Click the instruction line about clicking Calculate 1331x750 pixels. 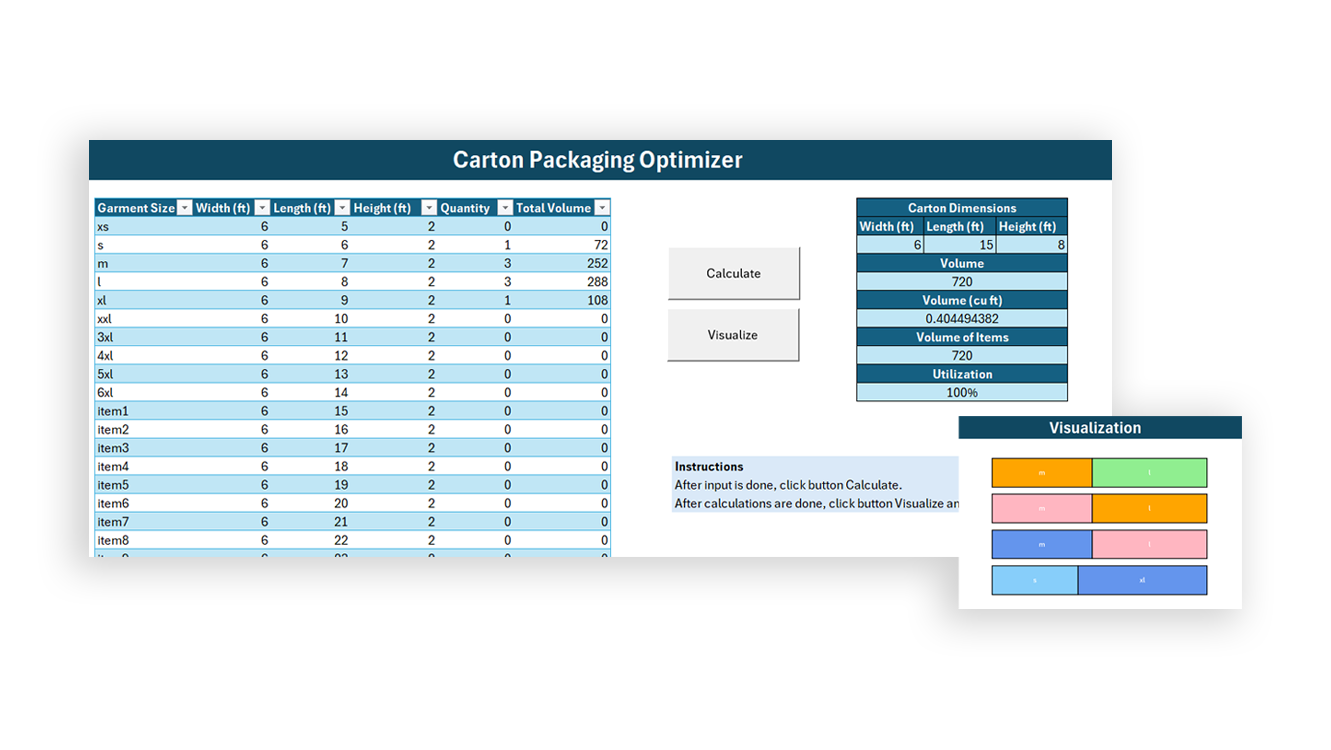coord(788,485)
